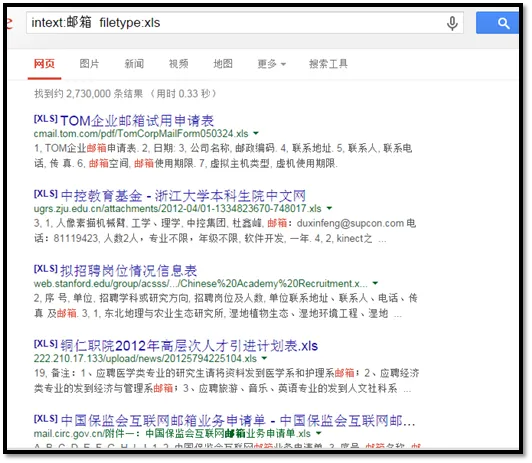The image size is (532, 463).
Task: Click the duxinfeng@supcon.com email in snippet
Action: [350, 223]
